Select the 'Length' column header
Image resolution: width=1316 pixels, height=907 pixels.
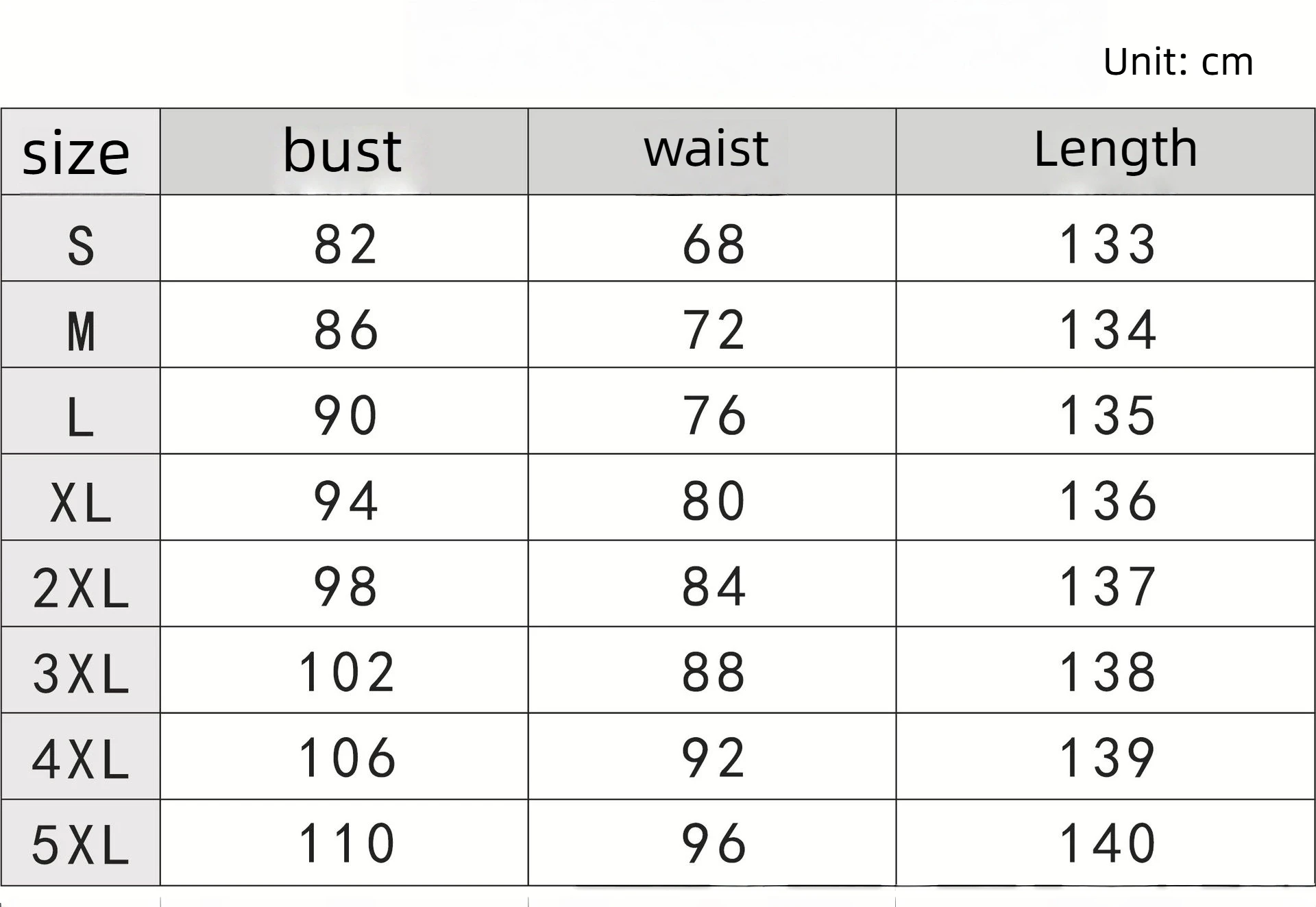(x=1115, y=149)
